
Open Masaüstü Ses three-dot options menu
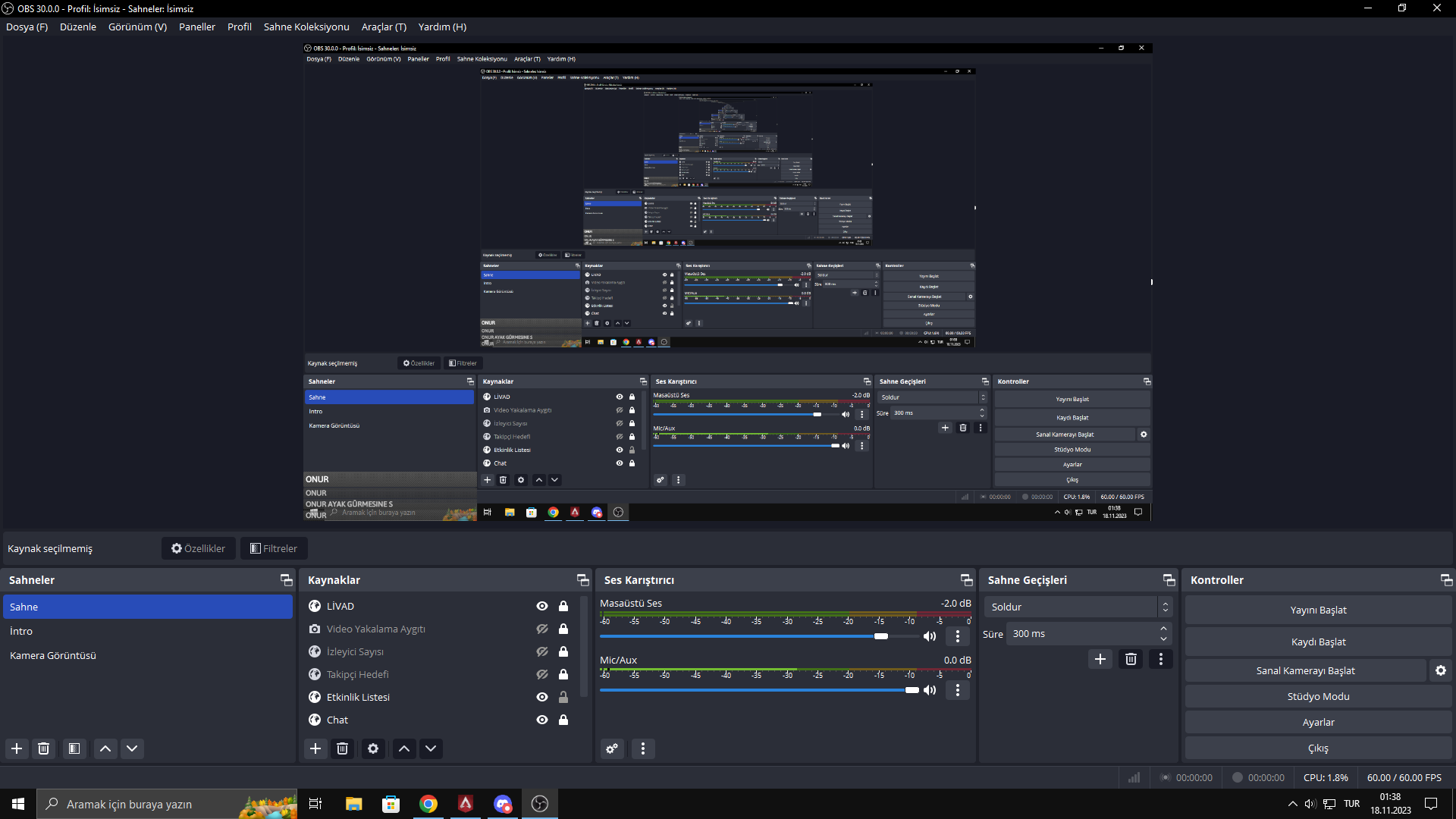958,636
